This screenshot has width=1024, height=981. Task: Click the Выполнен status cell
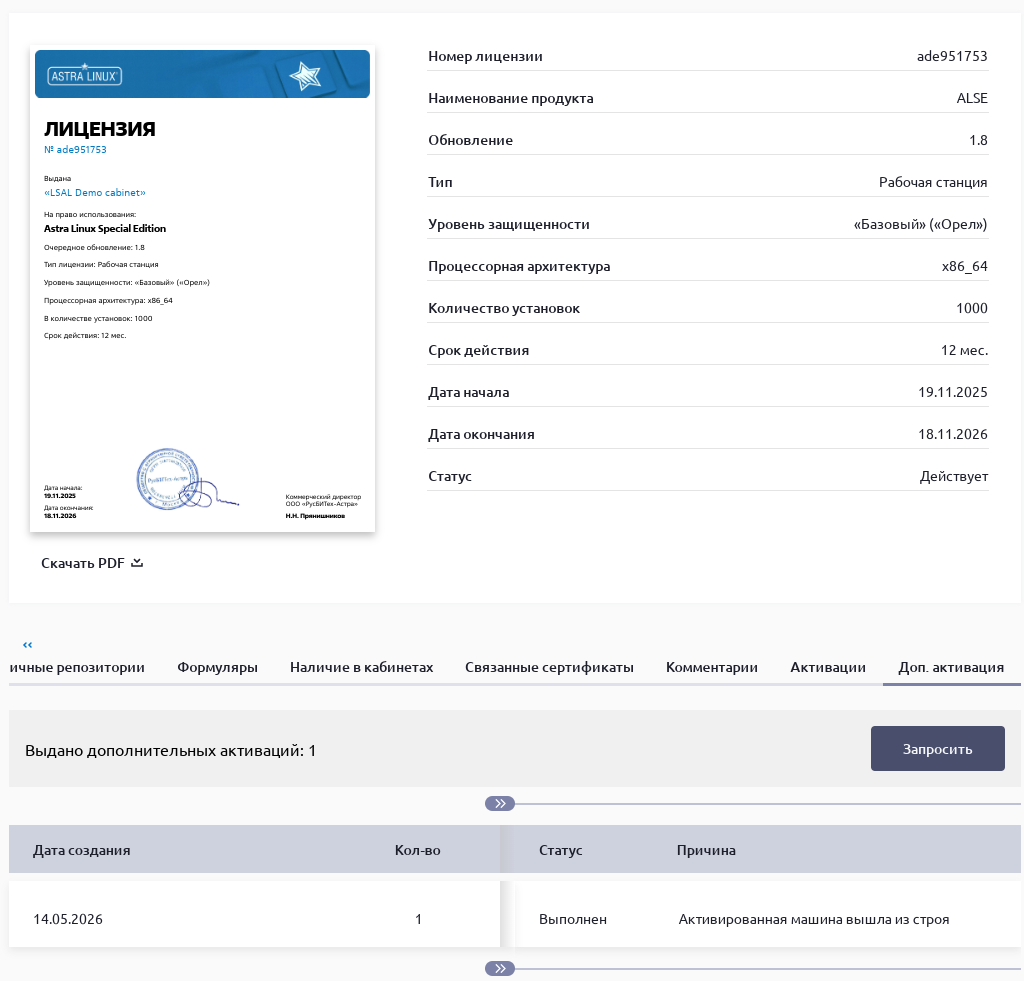coord(573,919)
